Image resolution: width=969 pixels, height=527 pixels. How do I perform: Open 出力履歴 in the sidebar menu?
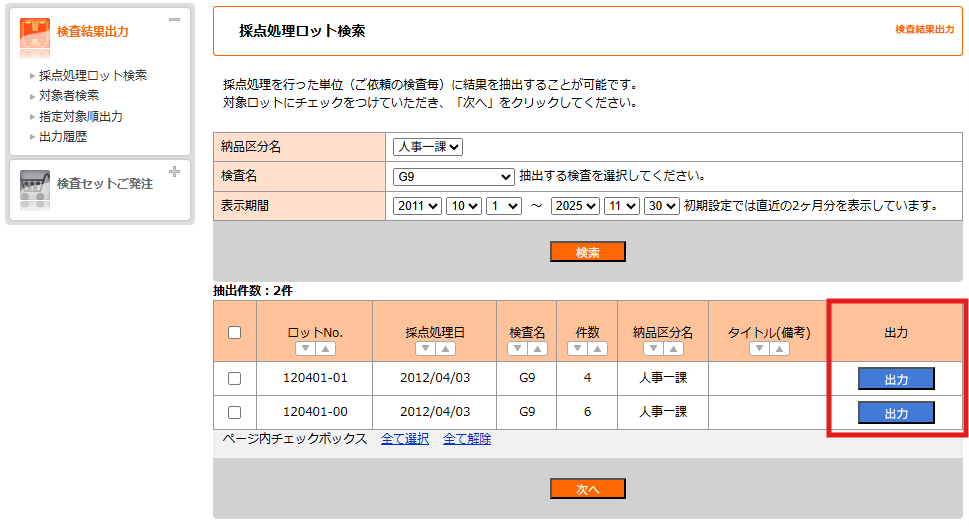pyautogui.click(x=63, y=137)
